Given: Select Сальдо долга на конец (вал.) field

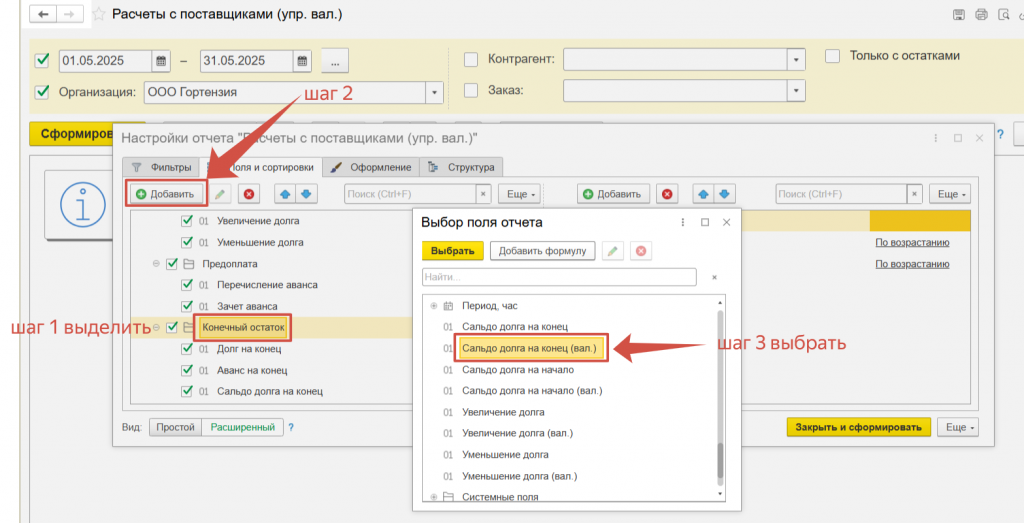Looking at the screenshot, I should (529, 348).
